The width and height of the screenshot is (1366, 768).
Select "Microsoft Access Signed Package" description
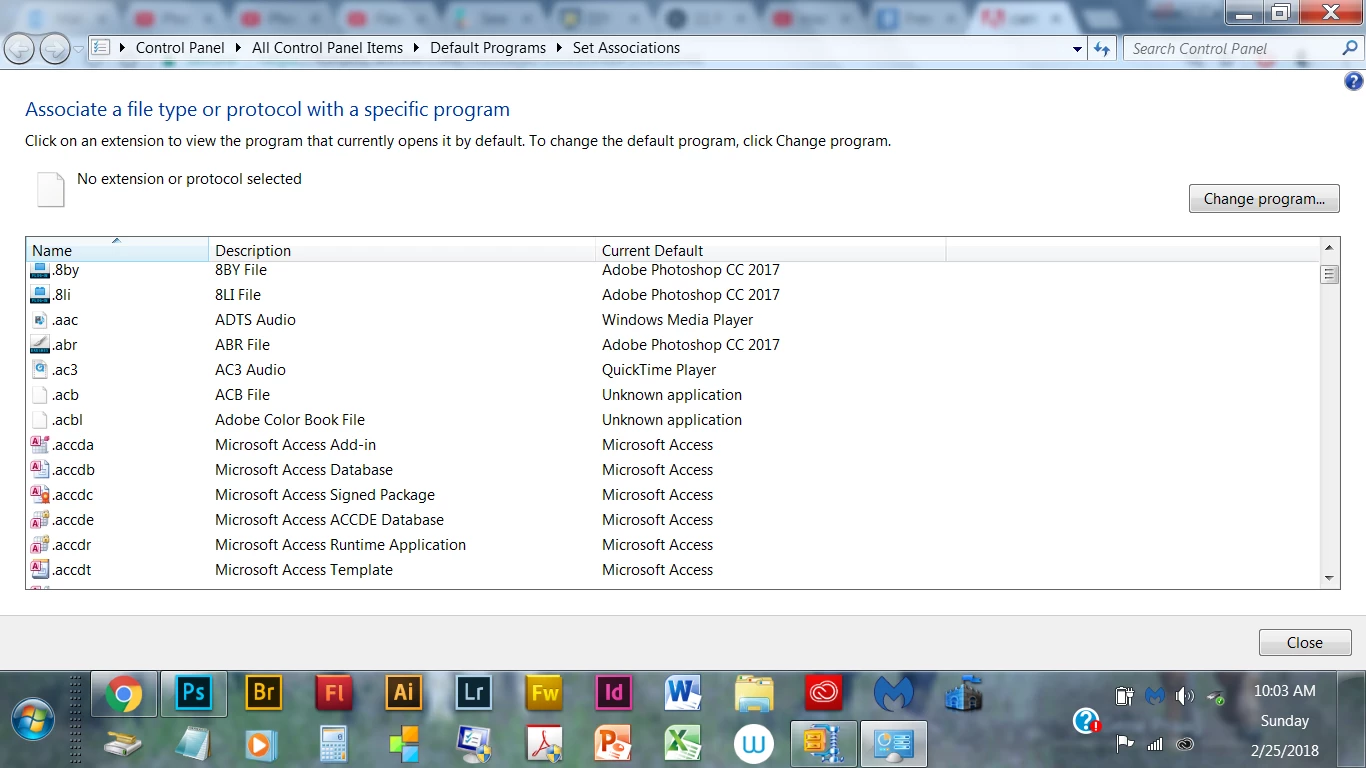click(x=325, y=495)
